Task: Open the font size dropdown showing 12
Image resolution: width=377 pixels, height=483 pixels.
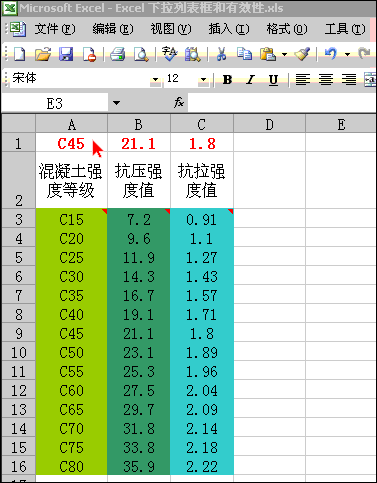Action: coord(203,79)
